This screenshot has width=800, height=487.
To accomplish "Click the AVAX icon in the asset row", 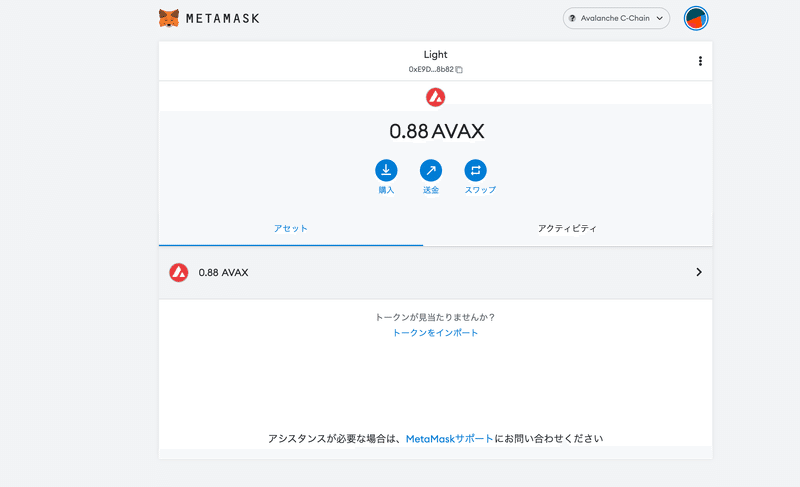I will 179,272.
